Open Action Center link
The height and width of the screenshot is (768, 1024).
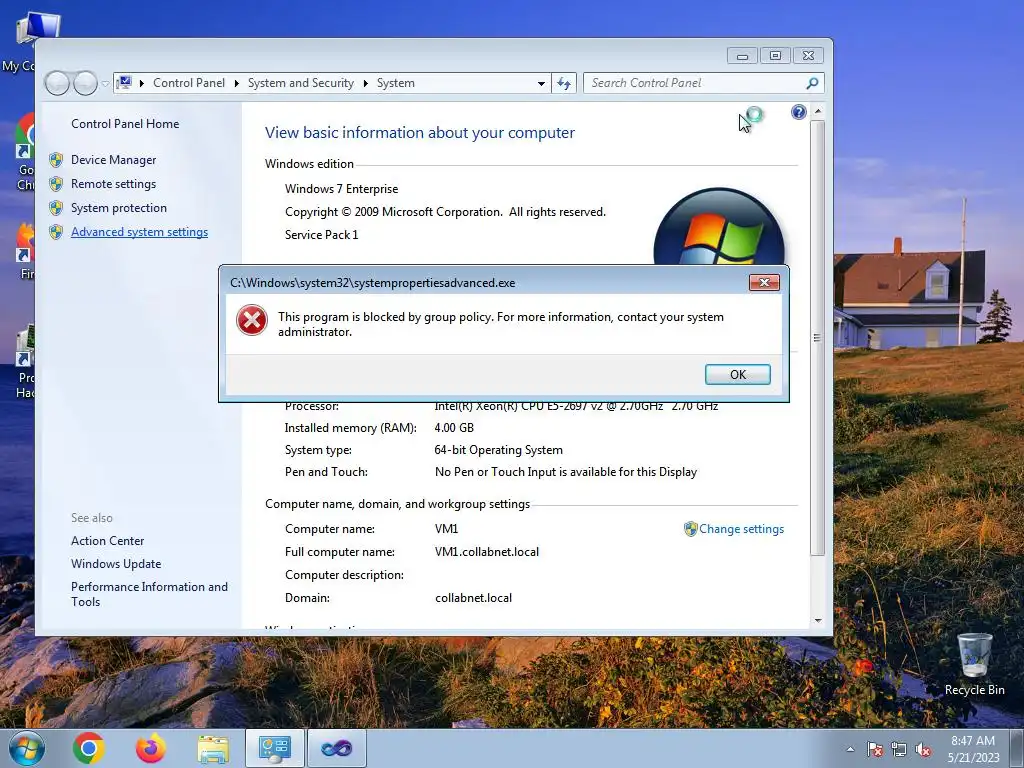point(108,541)
